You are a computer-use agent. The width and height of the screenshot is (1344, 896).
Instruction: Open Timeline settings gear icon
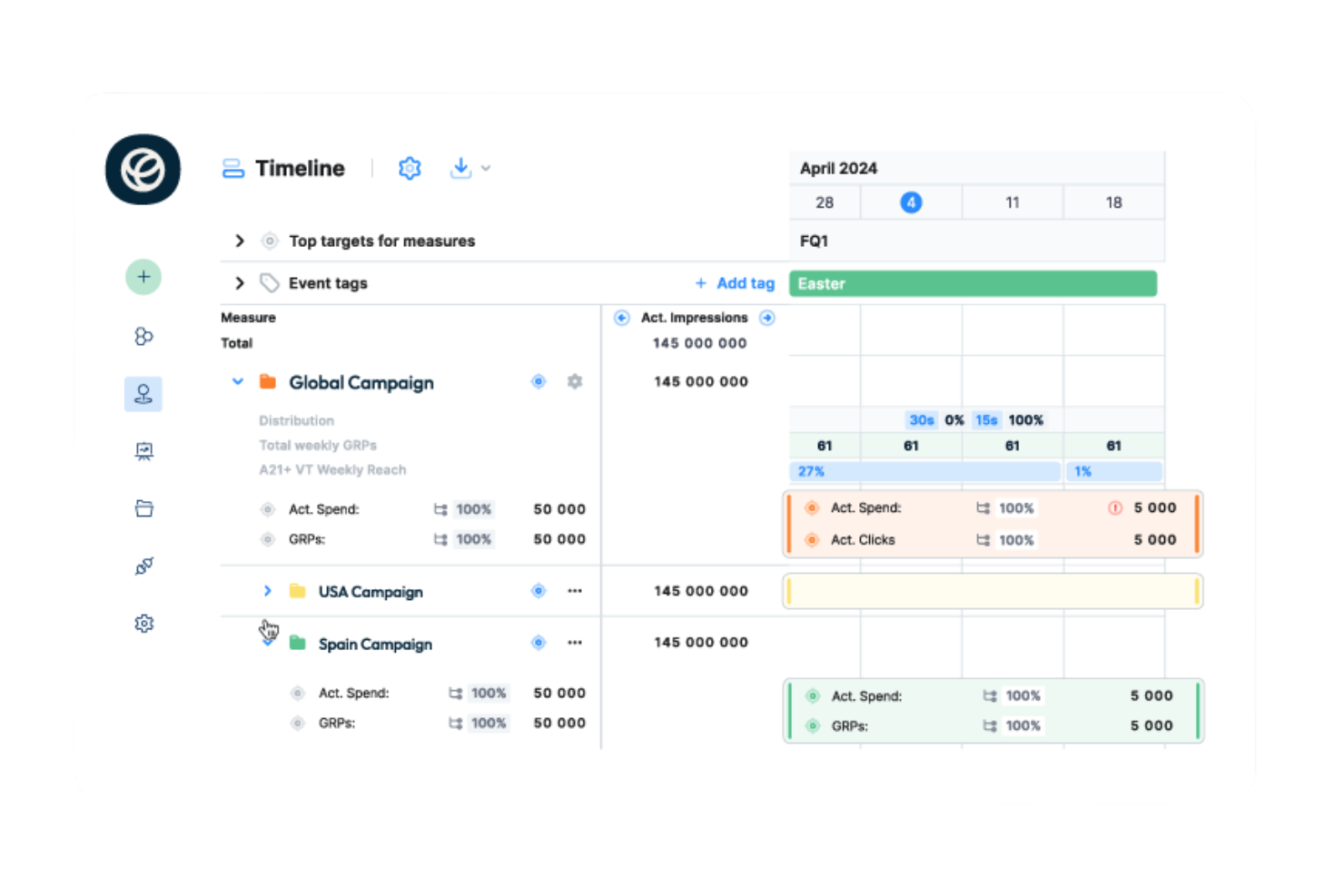pyautogui.click(x=410, y=168)
